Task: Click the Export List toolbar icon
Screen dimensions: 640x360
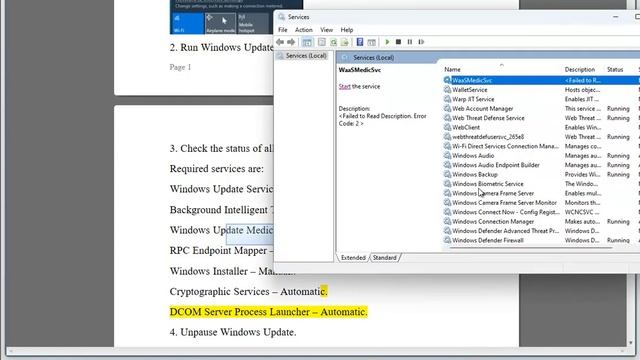Action: tap(344, 42)
